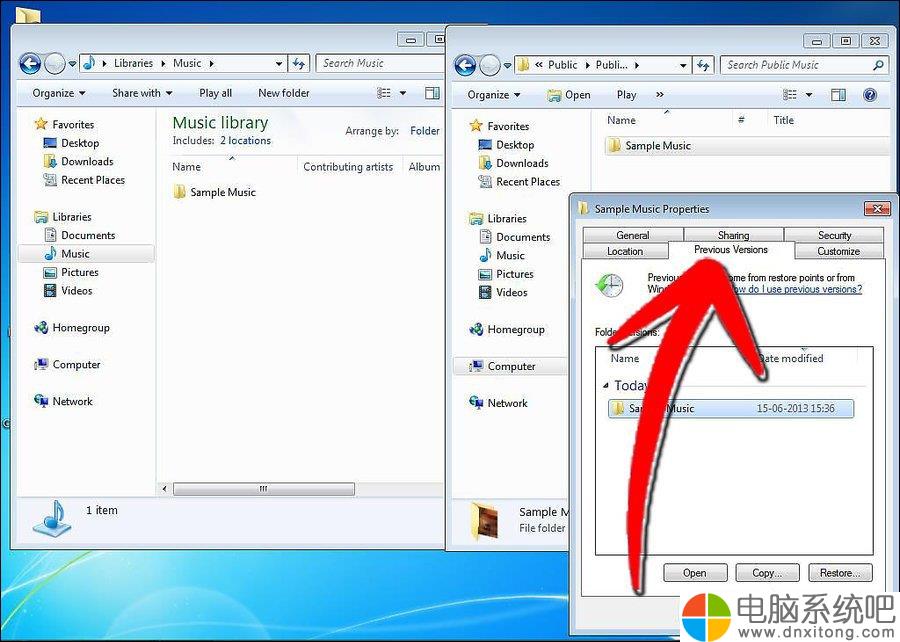Toggle preview pane in Music library window
900x642 pixels.
432,93
